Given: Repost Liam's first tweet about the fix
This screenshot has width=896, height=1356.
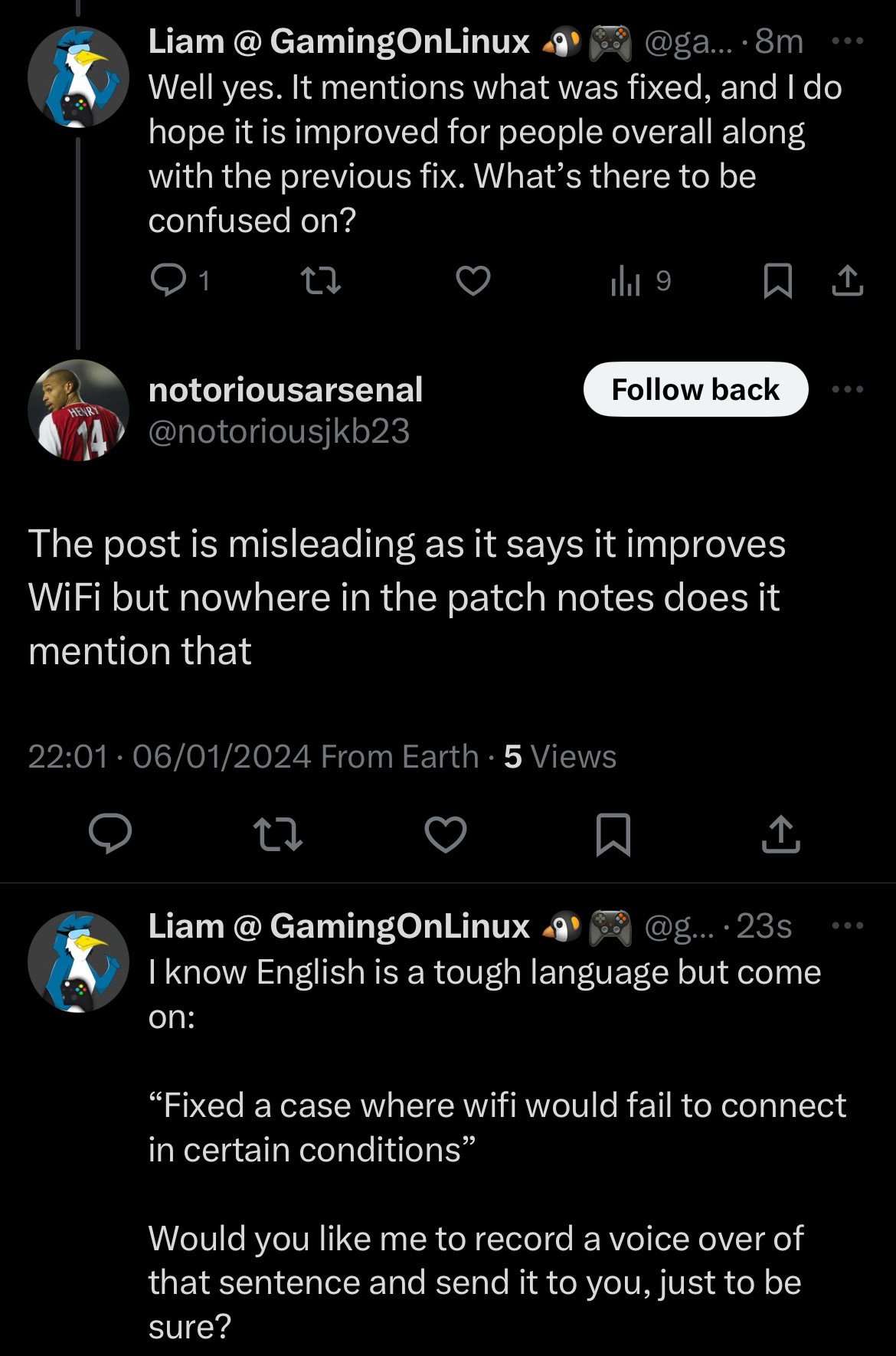Looking at the screenshot, I should coord(322,280).
